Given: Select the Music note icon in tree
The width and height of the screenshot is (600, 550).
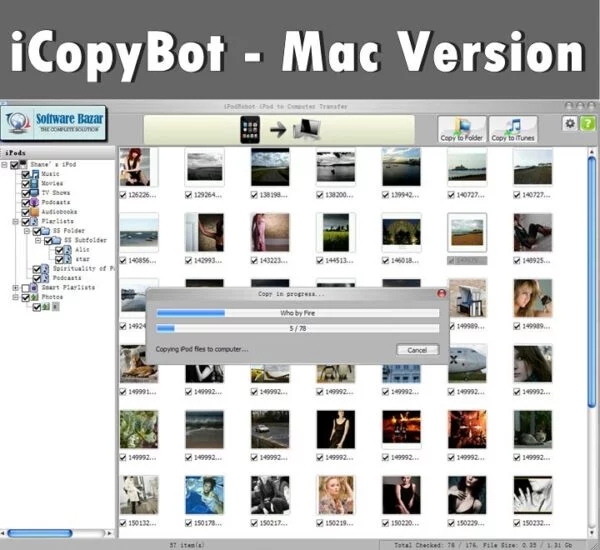Looking at the screenshot, I should point(35,174).
